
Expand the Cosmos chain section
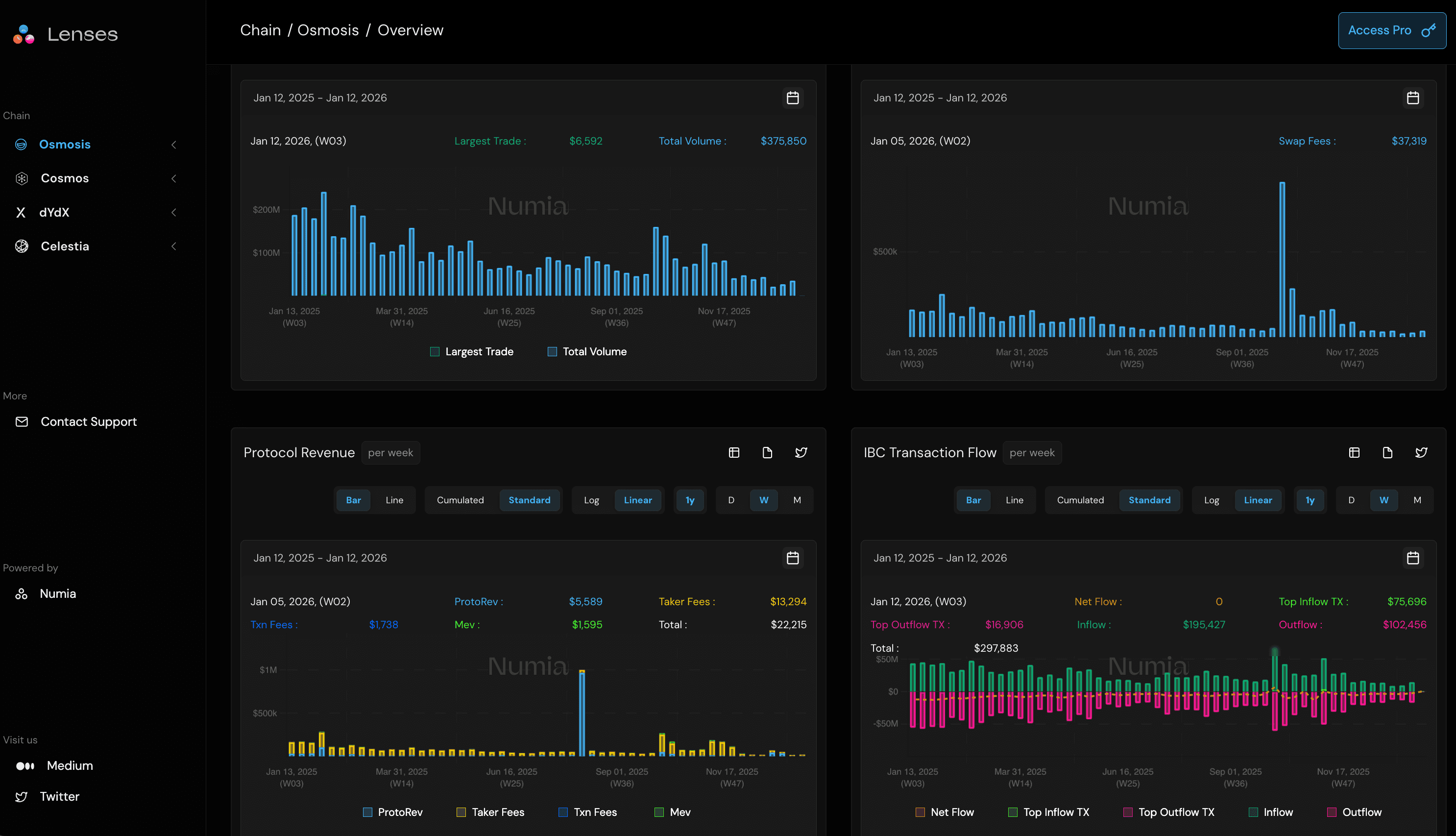(174, 178)
